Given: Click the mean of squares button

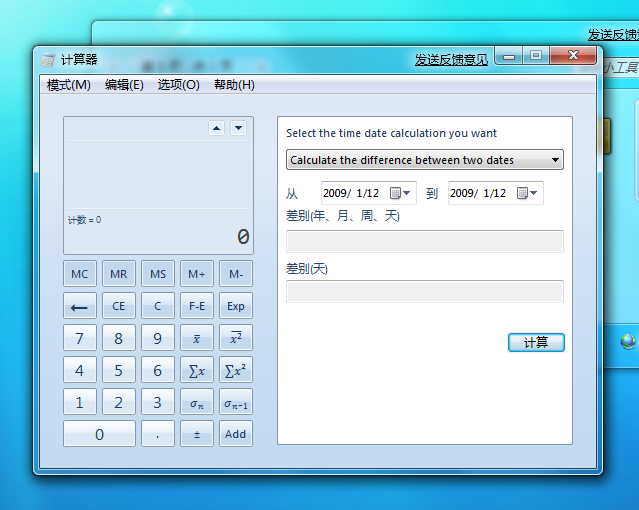Looking at the screenshot, I should pos(236,338).
